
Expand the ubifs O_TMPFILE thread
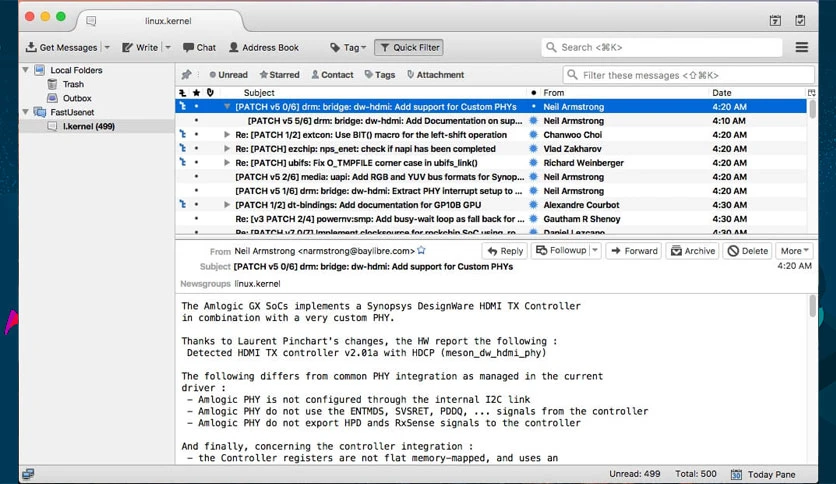[x=227, y=163]
